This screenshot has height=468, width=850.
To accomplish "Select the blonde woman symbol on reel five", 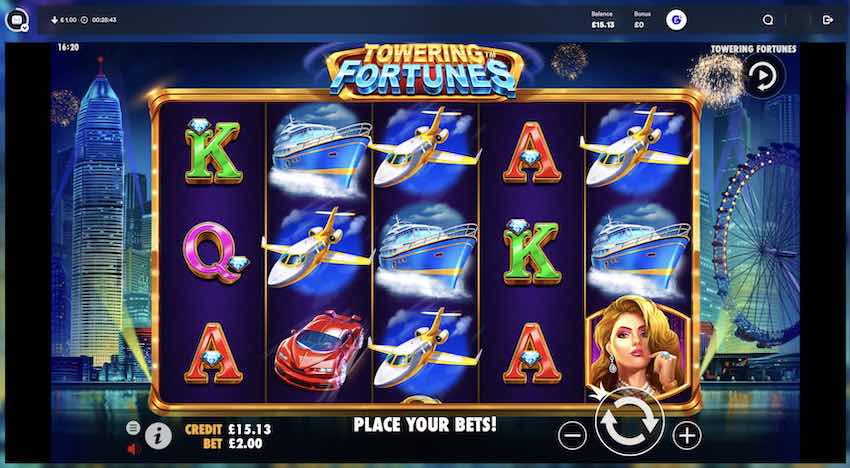I will pos(638,346).
